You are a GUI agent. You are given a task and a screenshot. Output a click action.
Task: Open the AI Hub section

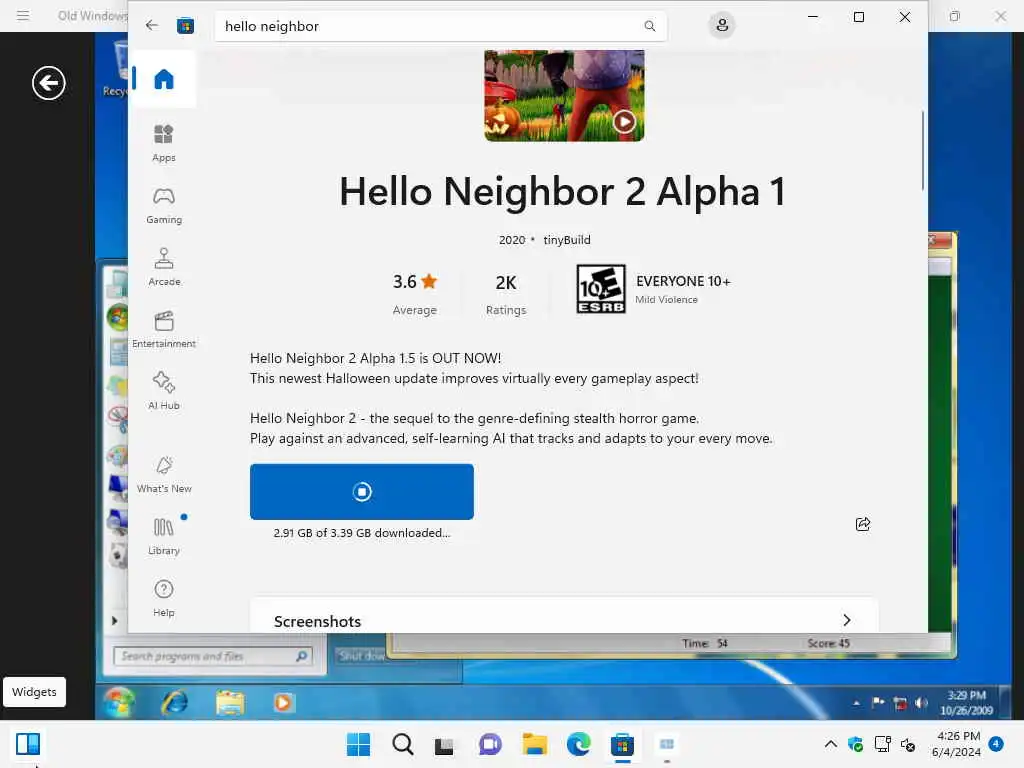(x=164, y=391)
